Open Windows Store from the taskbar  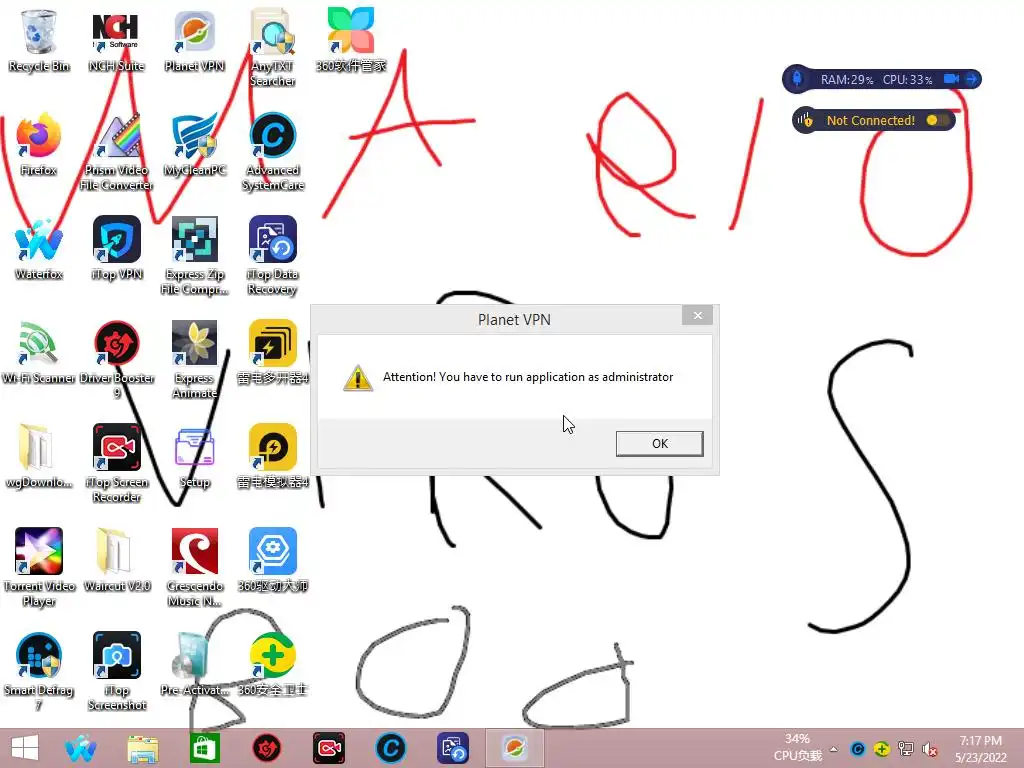tap(204, 748)
